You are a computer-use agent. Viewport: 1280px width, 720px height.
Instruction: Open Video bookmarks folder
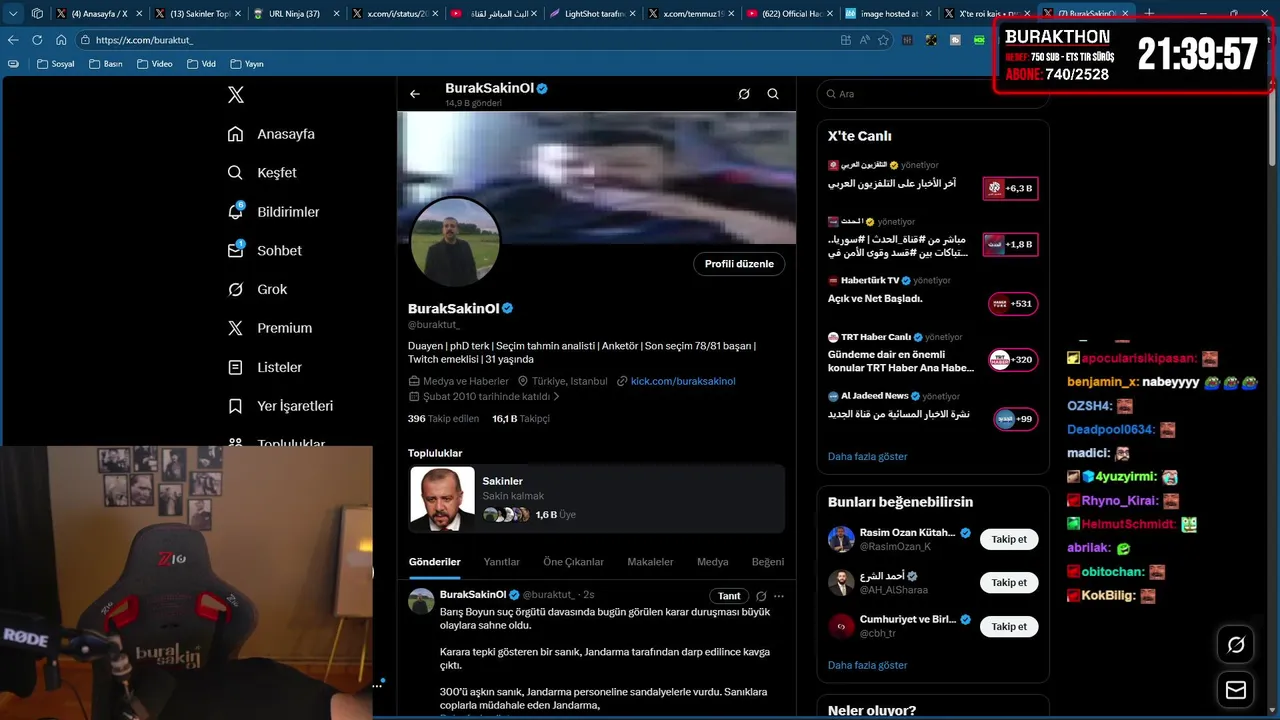pos(154,64)
